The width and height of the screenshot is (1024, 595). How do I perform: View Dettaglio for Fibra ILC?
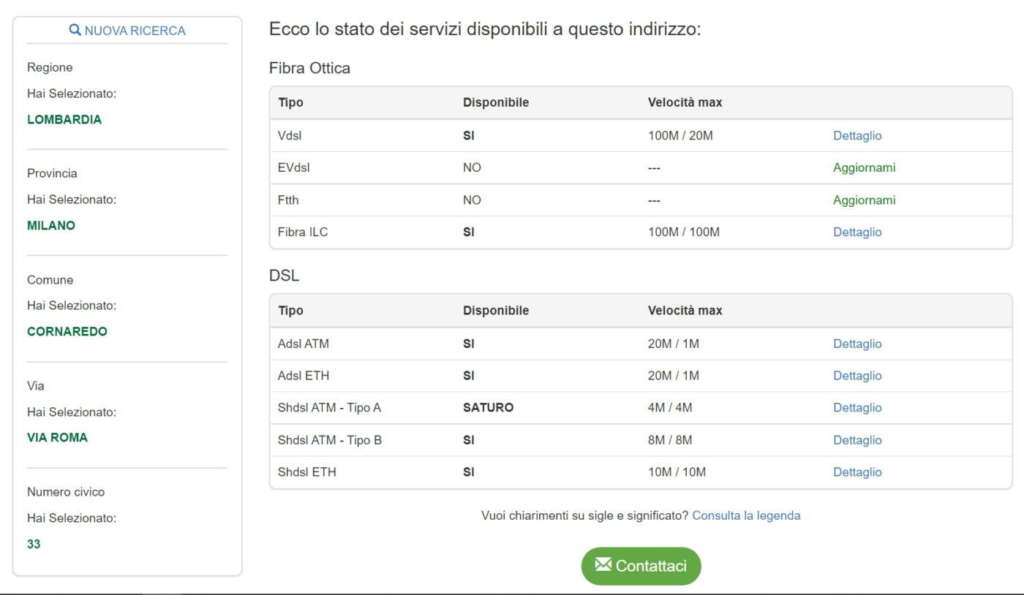click(x=857, y=232)
